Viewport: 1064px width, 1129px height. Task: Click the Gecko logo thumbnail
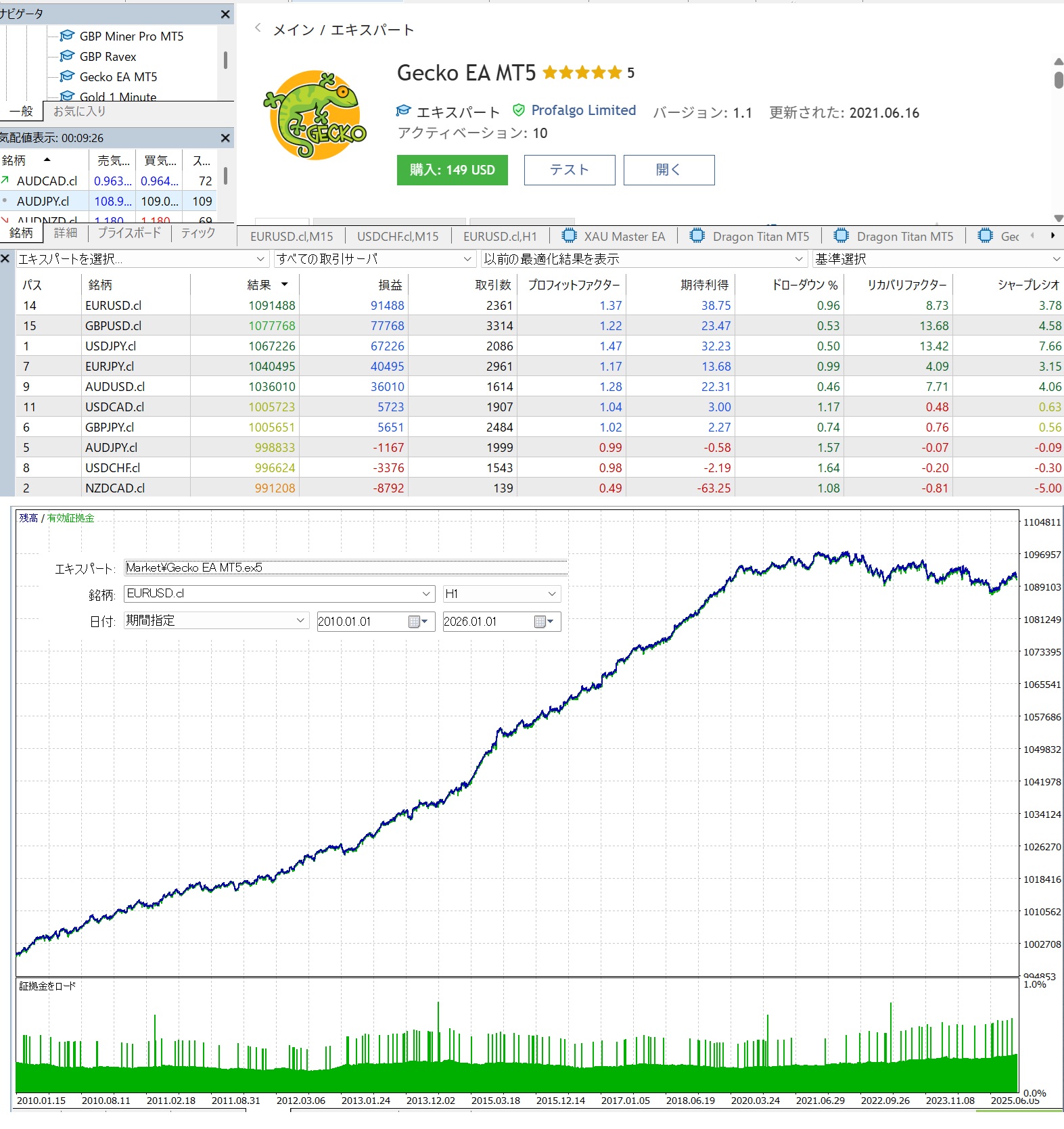[x=315, y=114]
